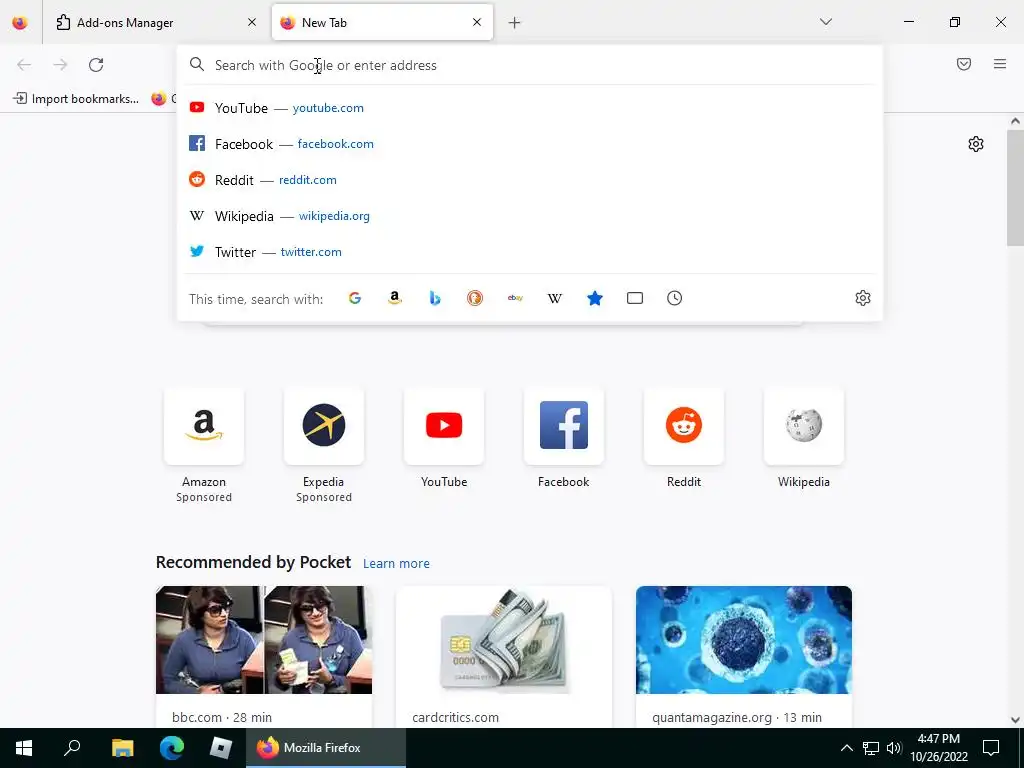Open the cardcritics.com Pocket story card
The image size is (1024, 768).
pos(504,657)
